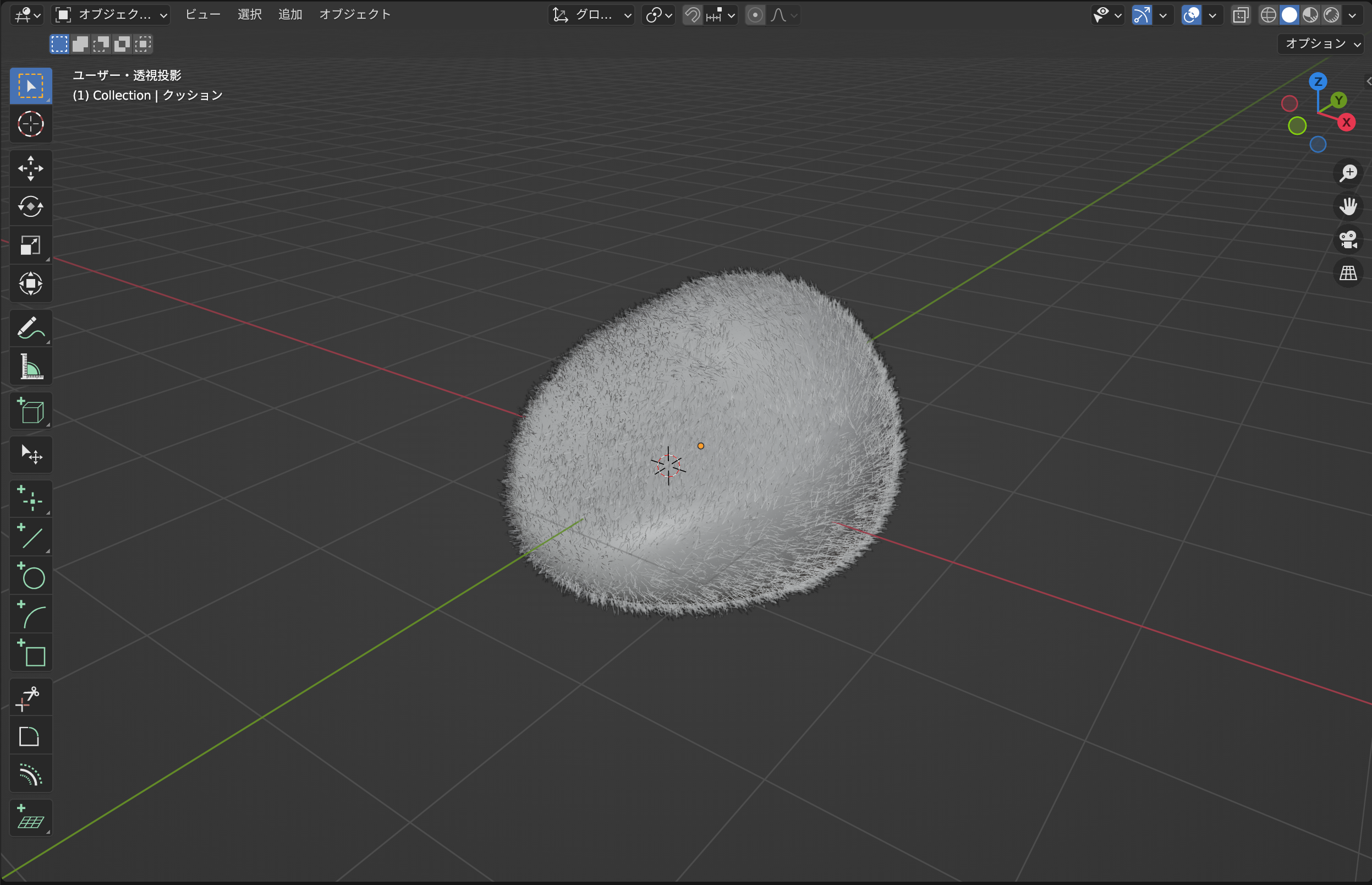Select the add square tool

pos(30,652)
